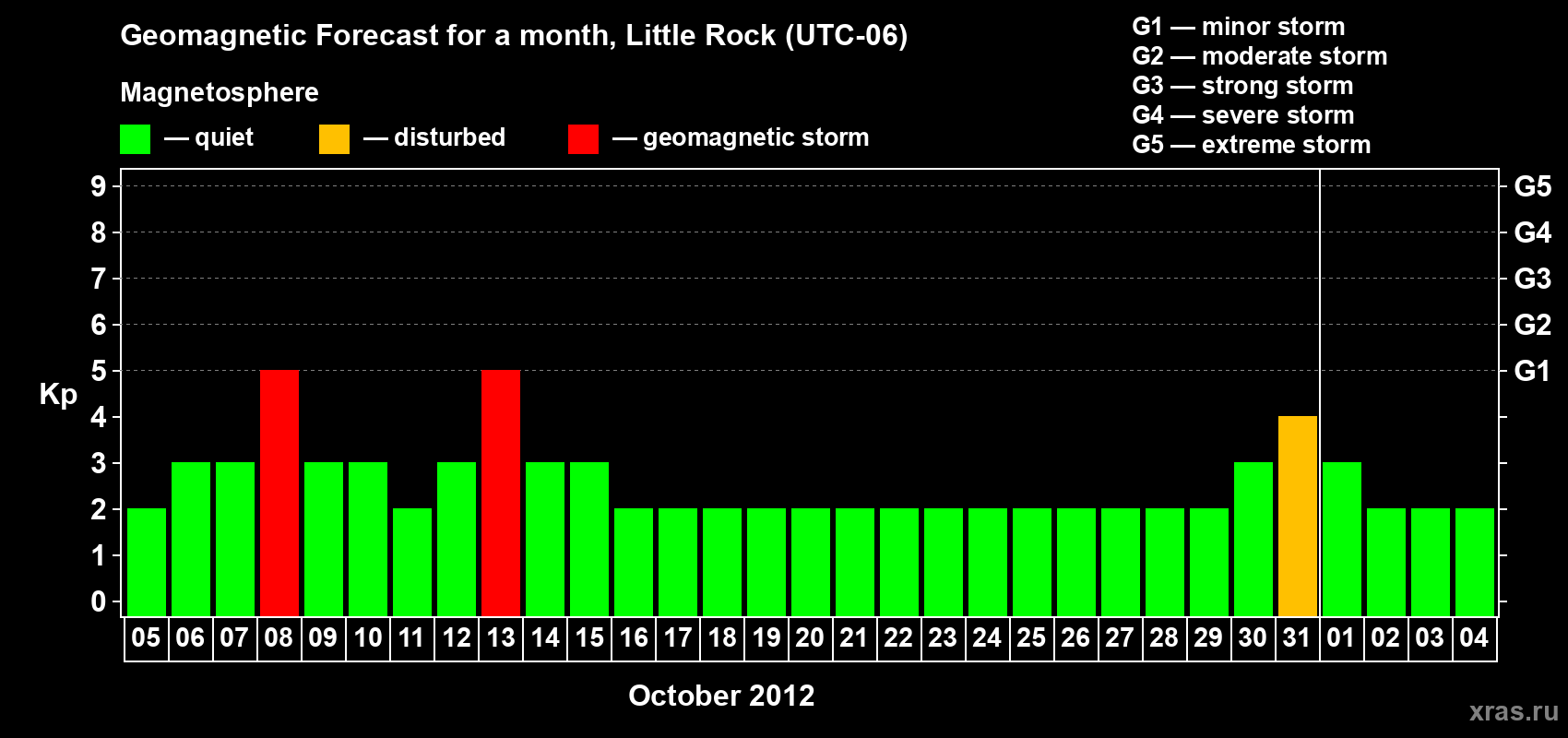This screenshot has height=738, width=1568.
Task: Click the chart title Geomagnetic Forecast text
Action: (514, 36)
